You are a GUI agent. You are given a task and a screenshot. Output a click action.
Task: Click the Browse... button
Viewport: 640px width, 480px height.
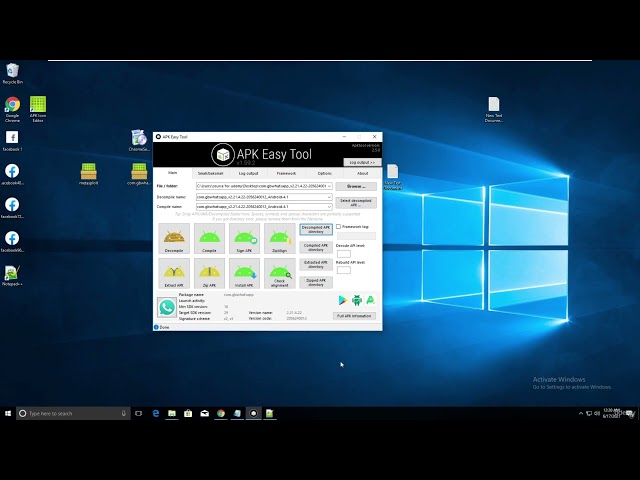click(356, 187)
